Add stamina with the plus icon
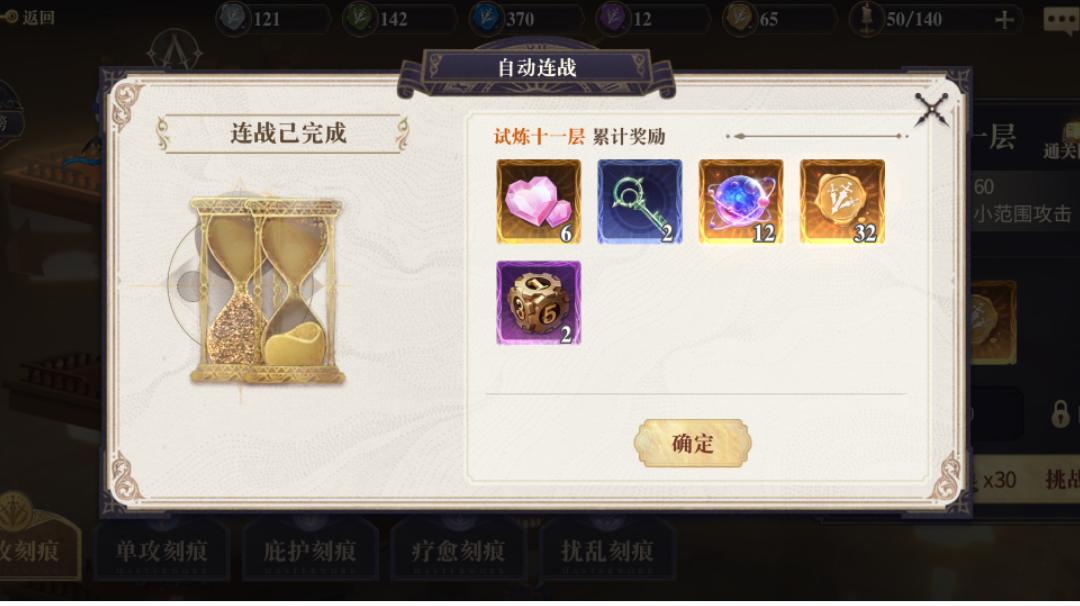This screenshot has height=606, width=1080. click(1004, 19)
